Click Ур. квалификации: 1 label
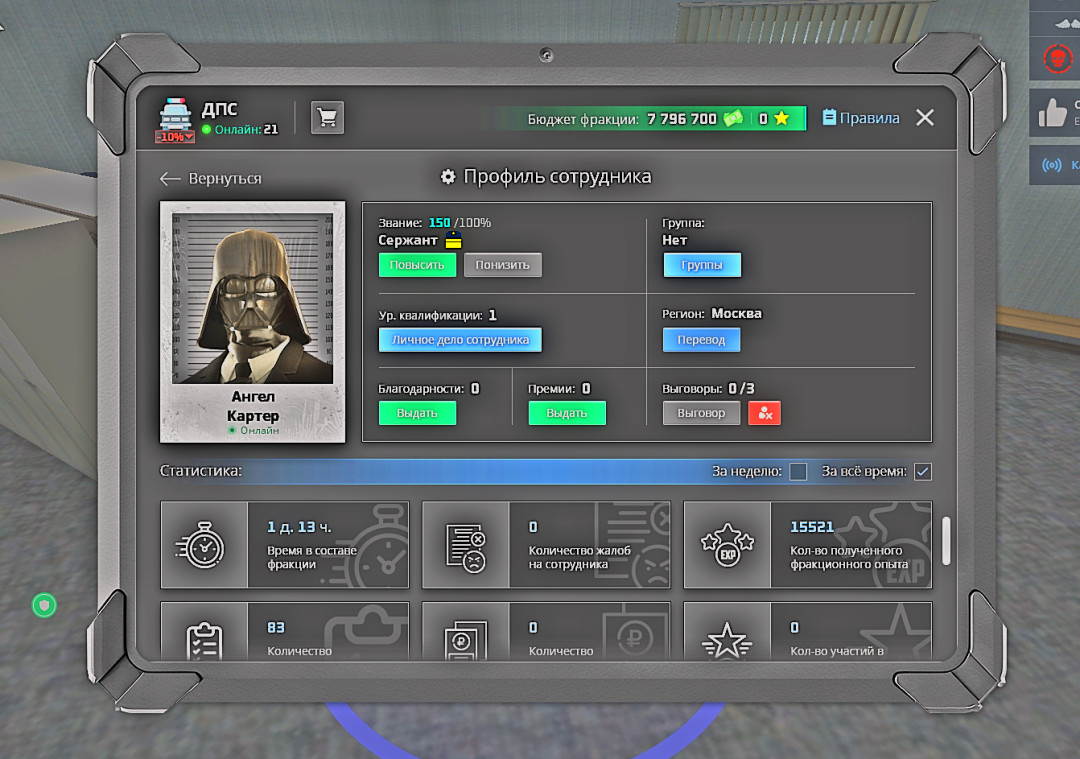 point(437,315)
